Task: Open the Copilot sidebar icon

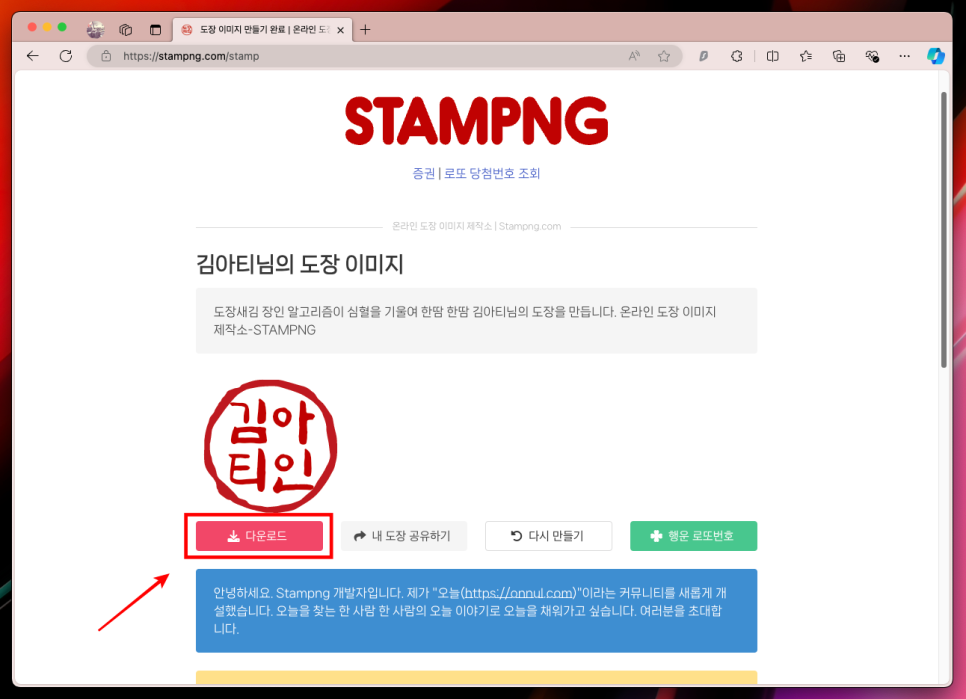Action: click(936, 56)
